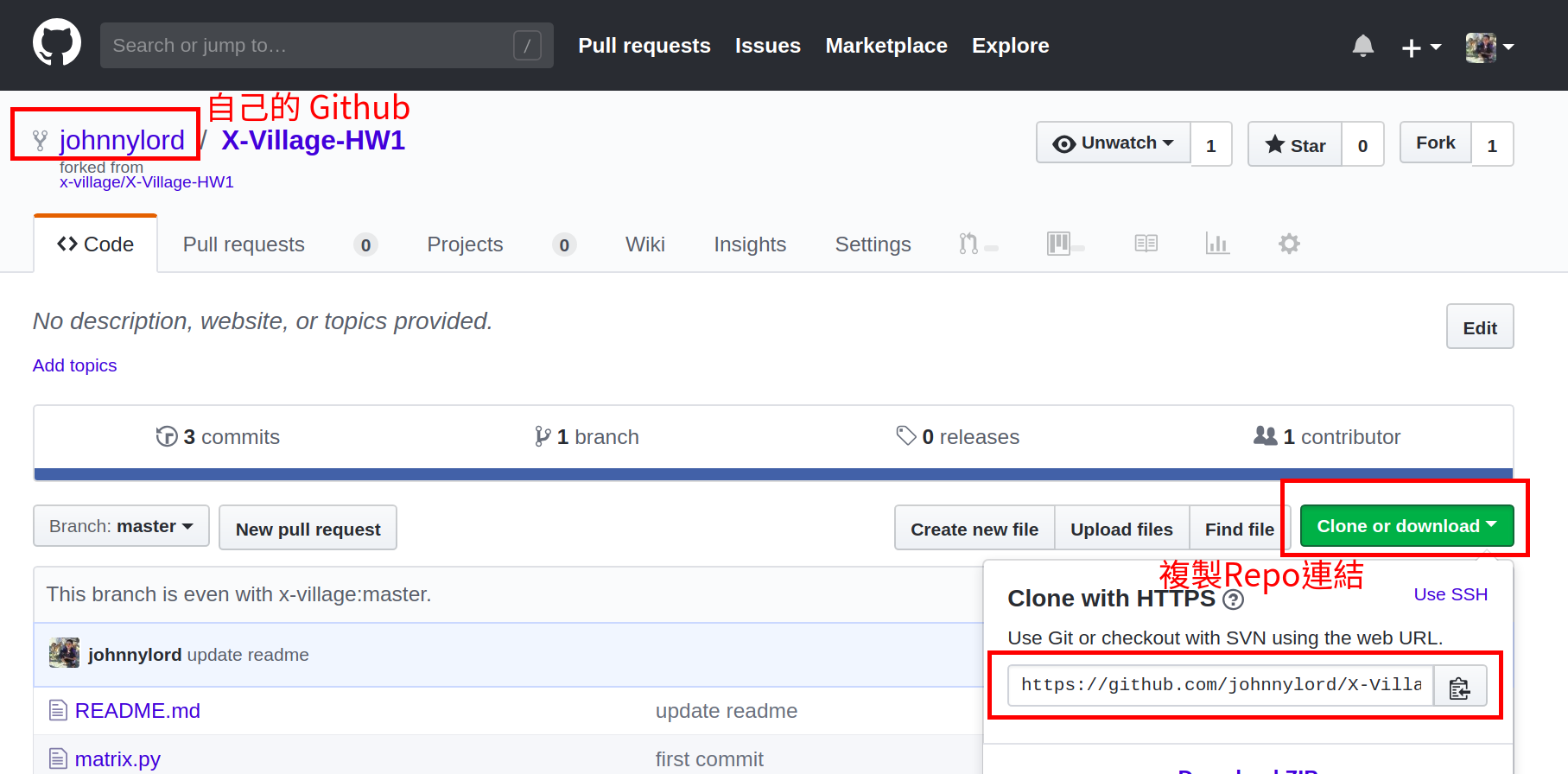Open the plus create-new dropdown

(x=1421, y=47)
